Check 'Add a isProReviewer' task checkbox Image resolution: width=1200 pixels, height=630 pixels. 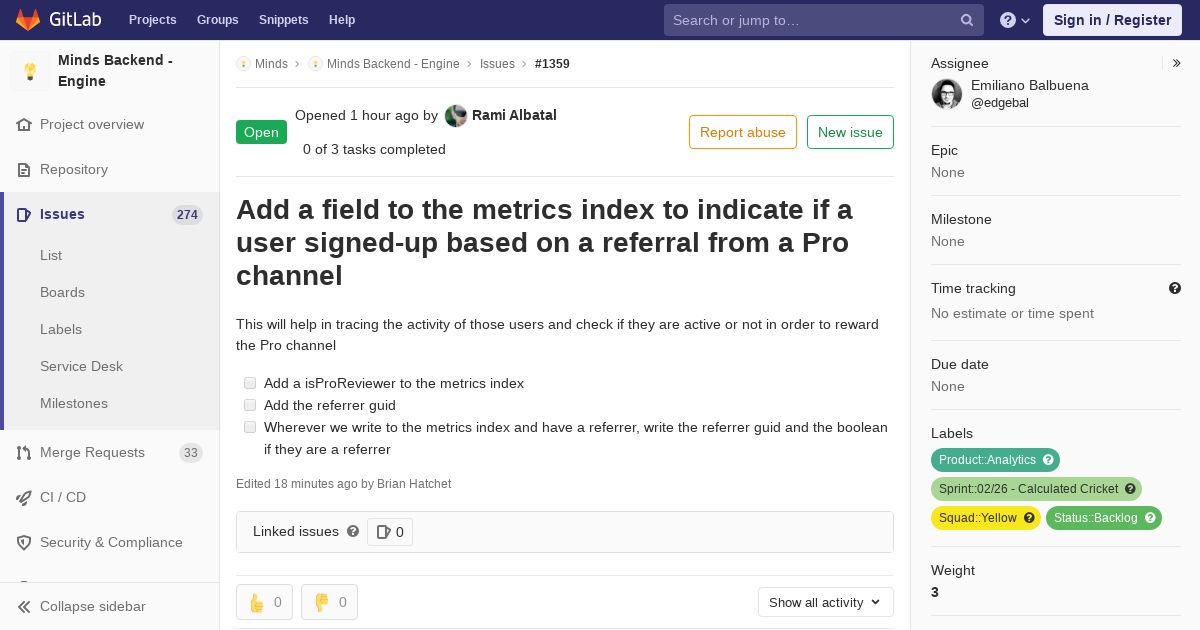click(x=250, y=383)
